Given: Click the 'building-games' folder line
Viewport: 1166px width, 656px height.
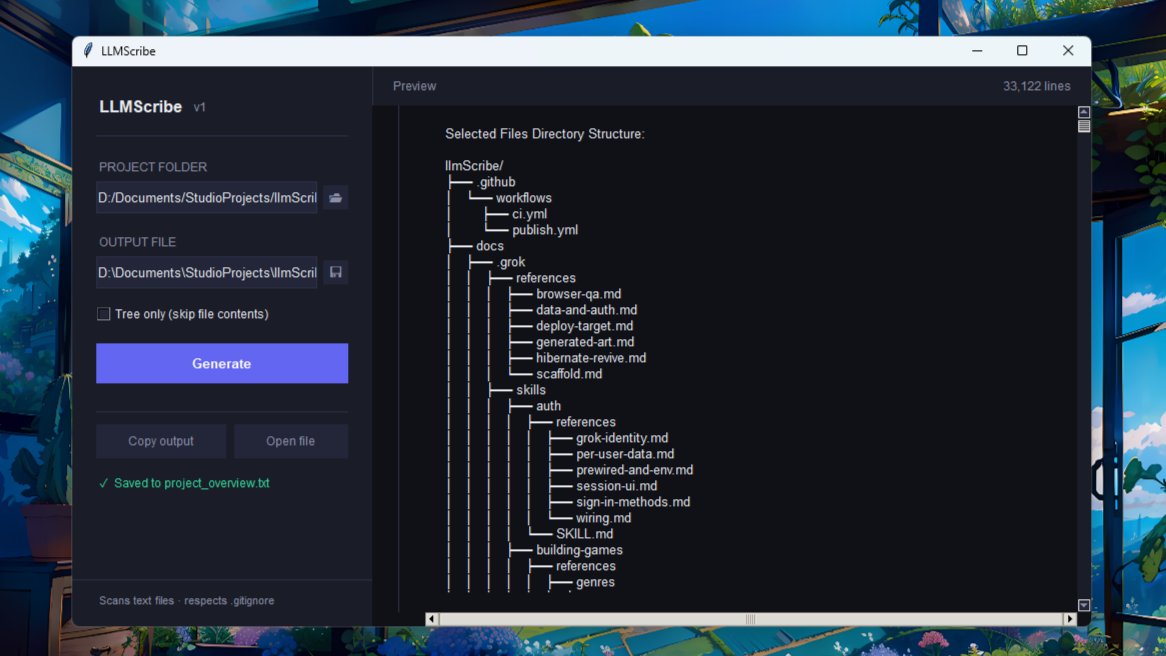Looking at the screenshot, I should click(x=579, y=550).
